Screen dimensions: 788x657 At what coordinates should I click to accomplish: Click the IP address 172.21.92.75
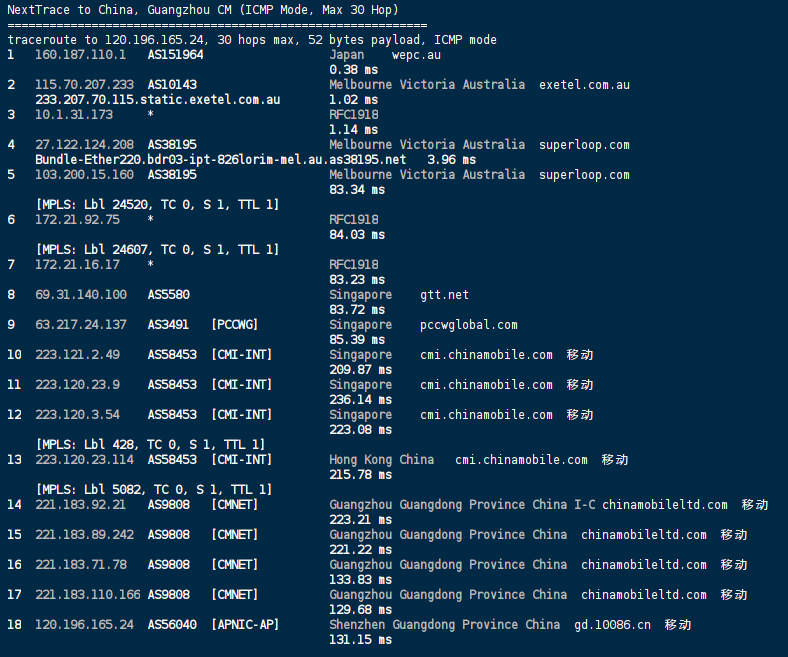click(x=77, y=220)
